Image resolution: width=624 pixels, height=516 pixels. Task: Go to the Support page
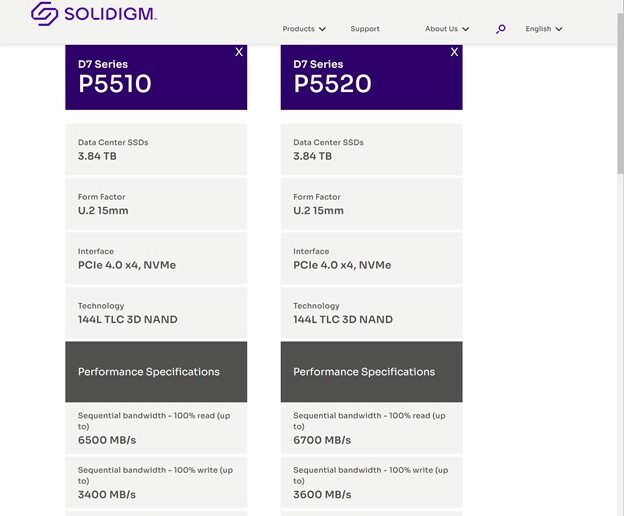point(365,29)
